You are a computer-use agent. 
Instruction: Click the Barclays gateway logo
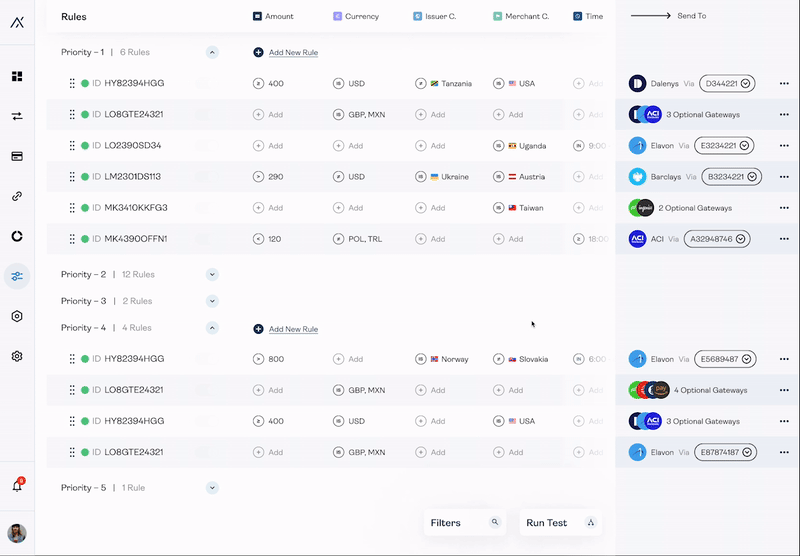click(x=637, y=176)
